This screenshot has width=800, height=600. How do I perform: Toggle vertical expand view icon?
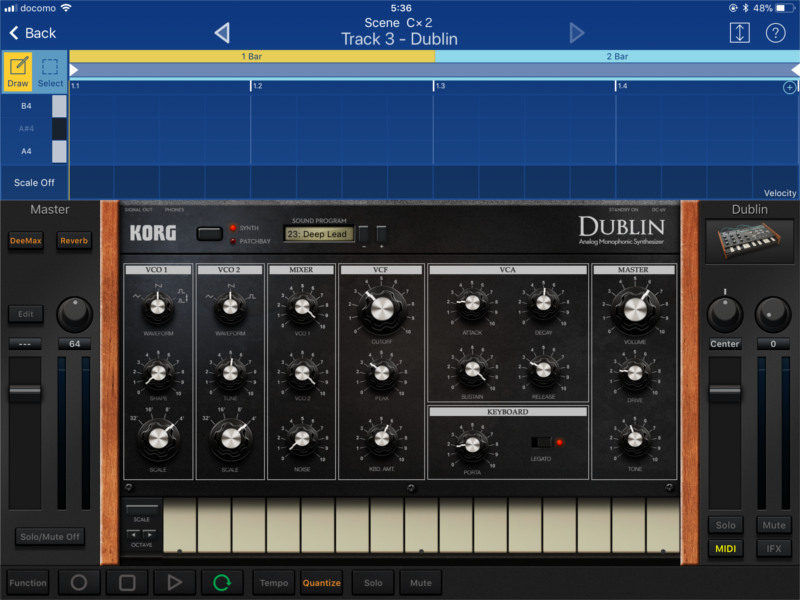(x=739, y=33)
